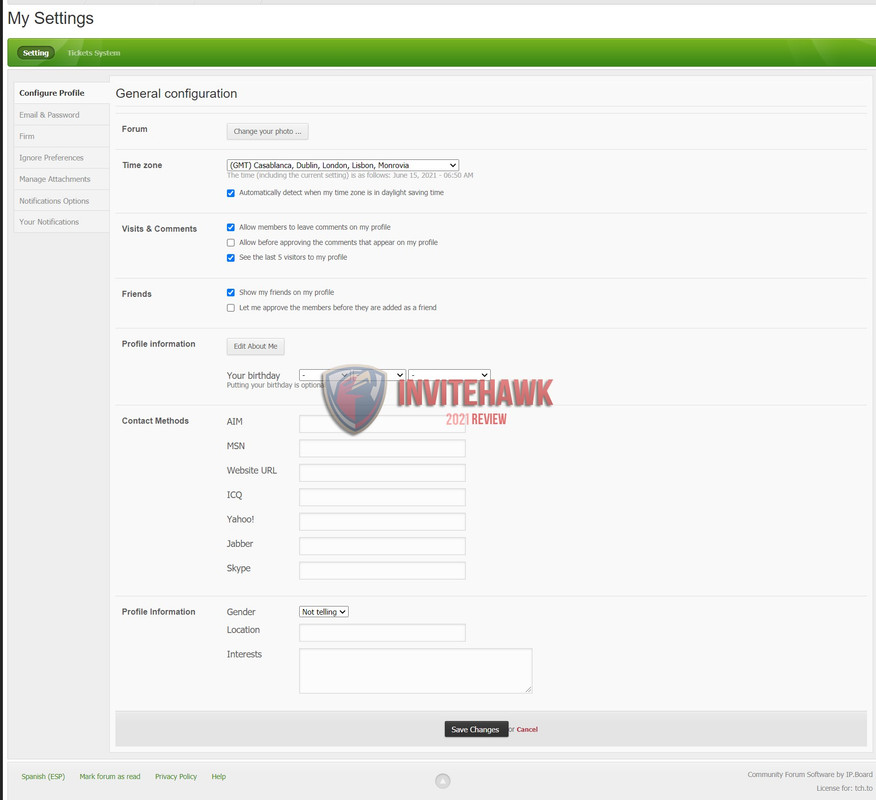Click the Change your photo button
Image resolution: width=876 pixels, height=800 pixels.
click(268, 131)
